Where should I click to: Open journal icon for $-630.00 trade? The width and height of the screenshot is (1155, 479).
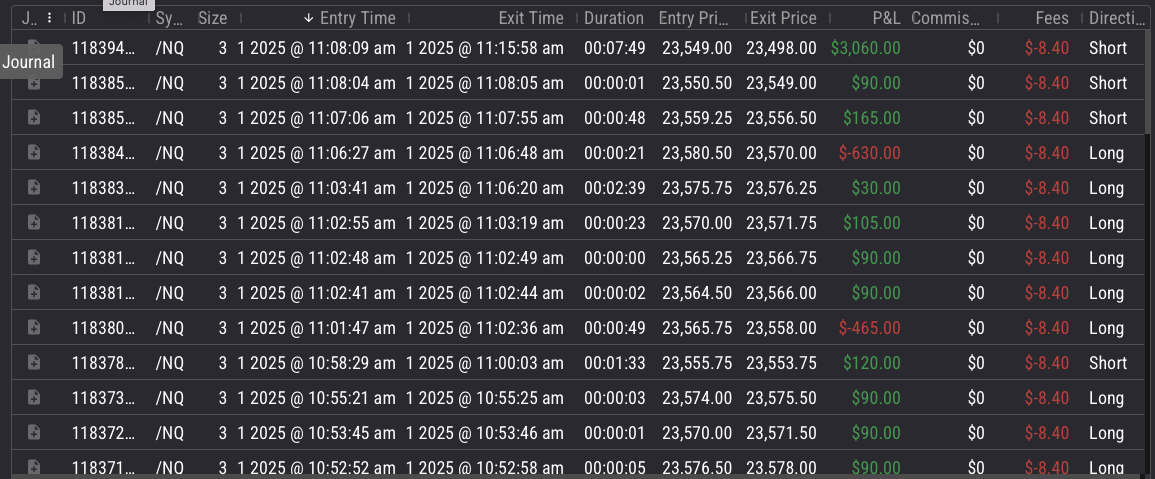coord(33,153)
